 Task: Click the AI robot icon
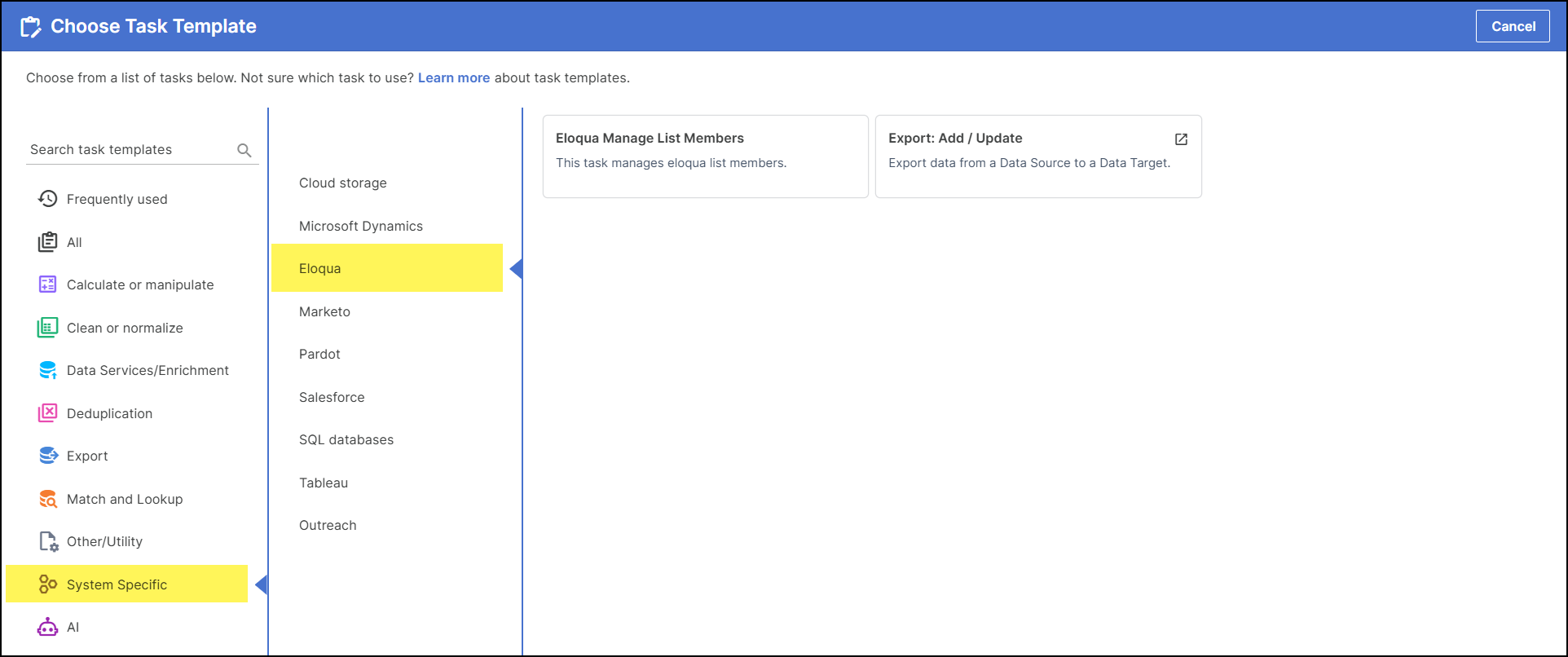48,627
